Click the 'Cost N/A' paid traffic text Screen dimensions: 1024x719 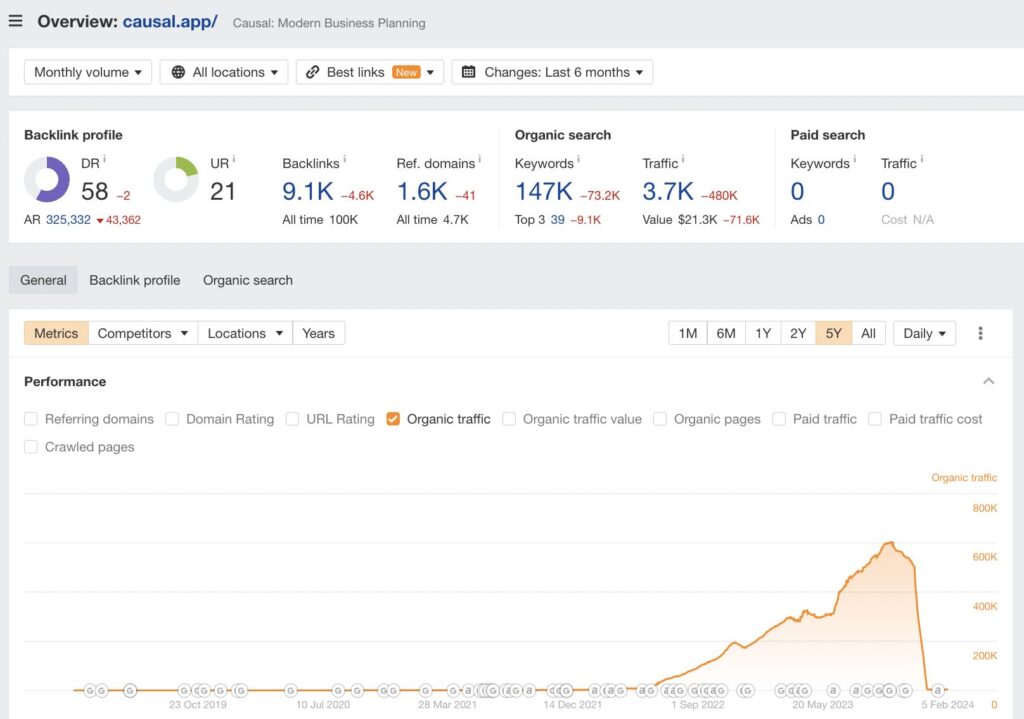907,219
